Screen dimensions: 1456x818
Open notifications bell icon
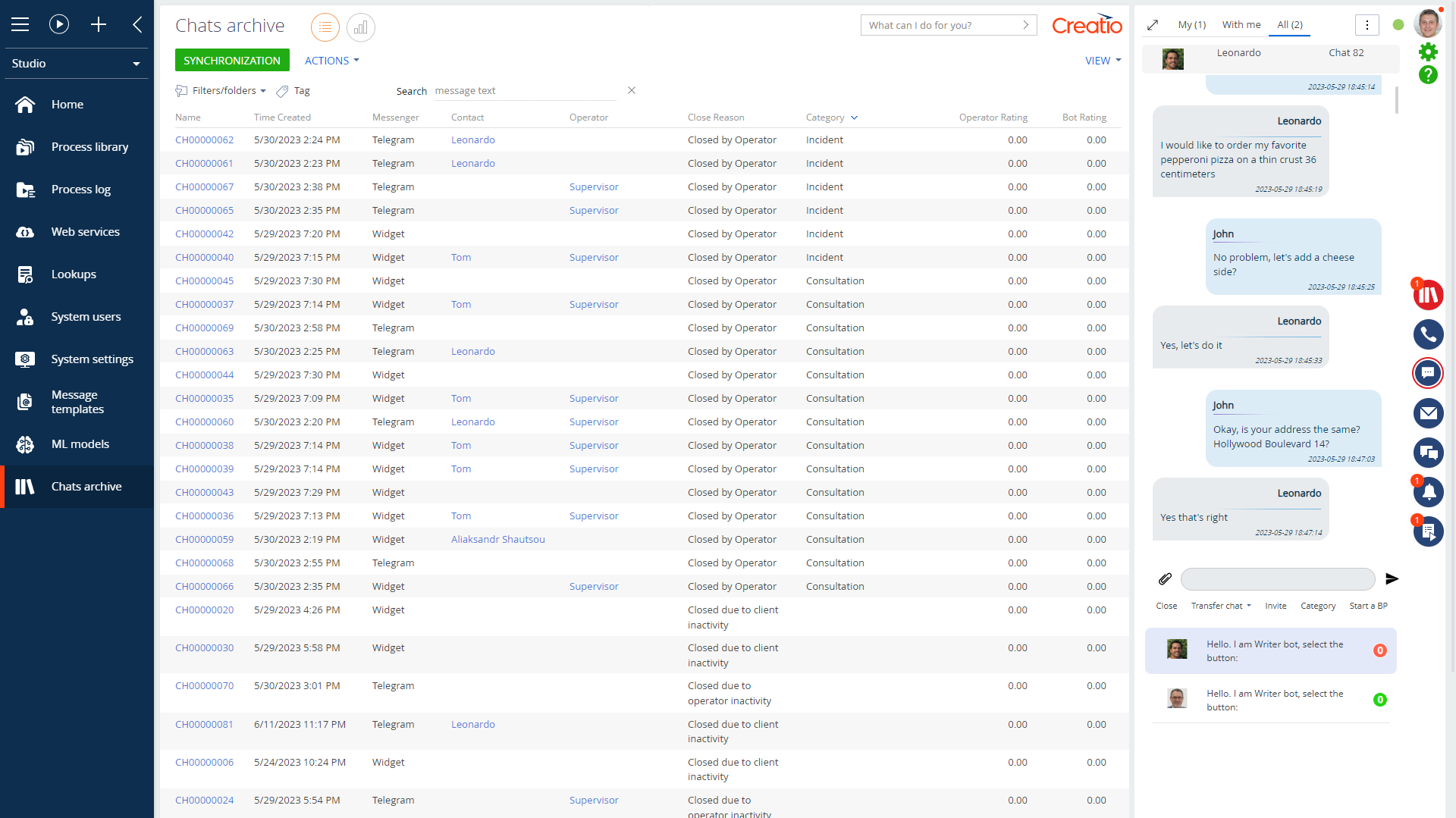[1428, 492]
